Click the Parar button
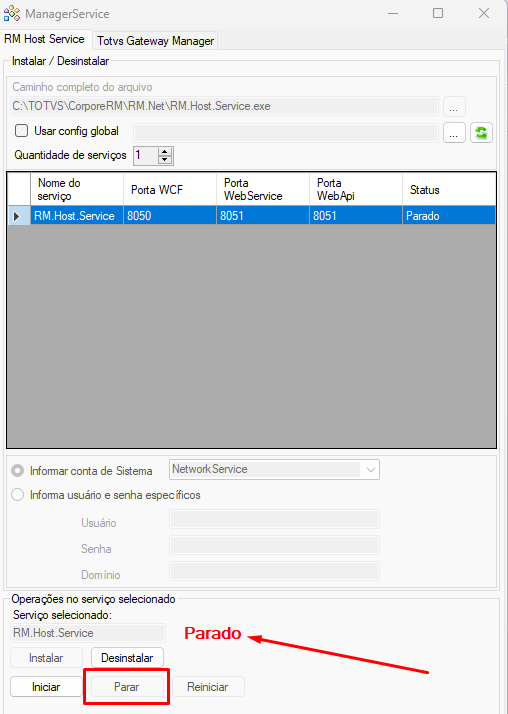The width and height of the screenshot is (508, 714). 127,687
